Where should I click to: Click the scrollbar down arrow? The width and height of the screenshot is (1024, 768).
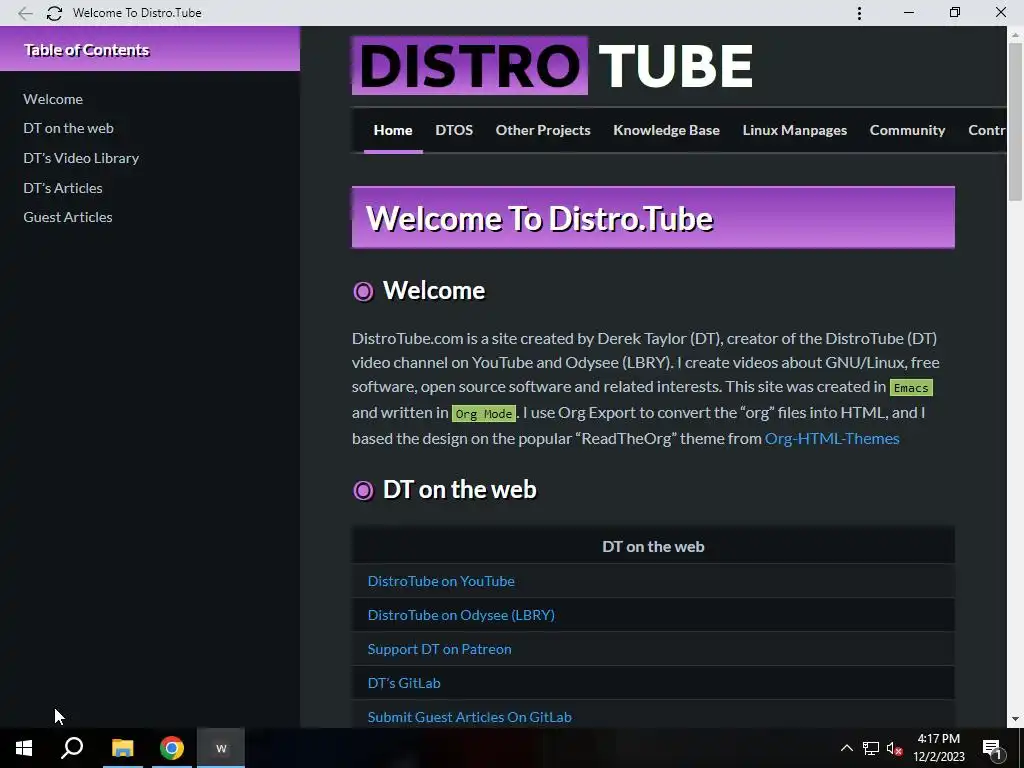click(1015, 719)
